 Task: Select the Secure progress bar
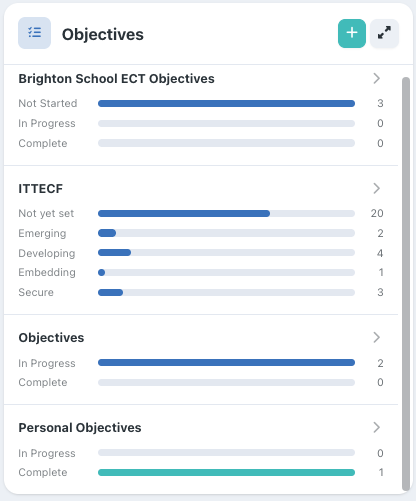tap(226, 292)
